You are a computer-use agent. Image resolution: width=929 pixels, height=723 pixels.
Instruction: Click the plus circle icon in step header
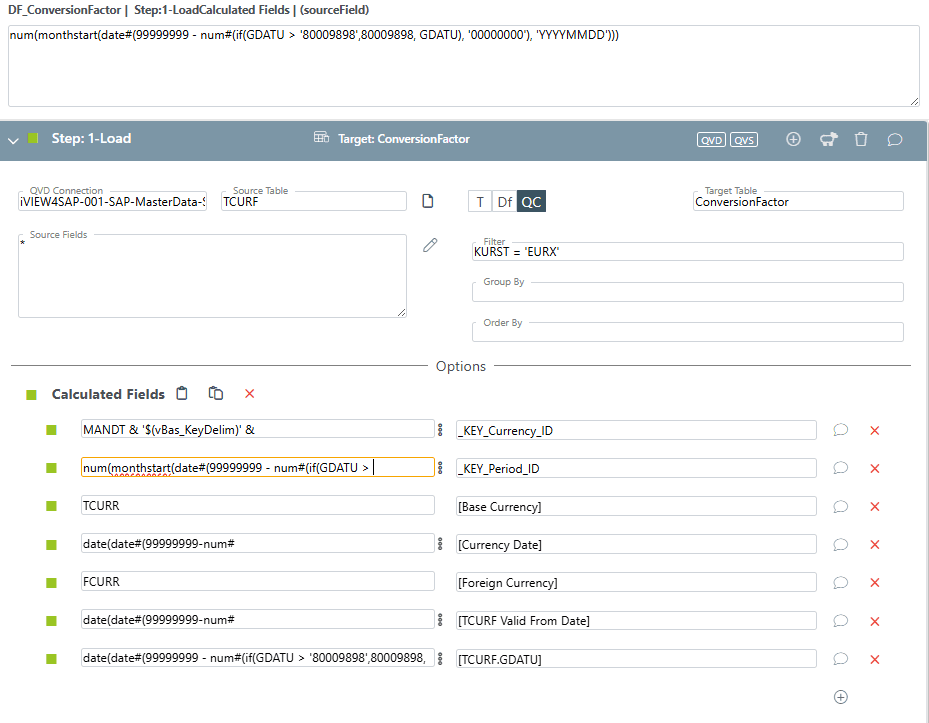point(793,139)
